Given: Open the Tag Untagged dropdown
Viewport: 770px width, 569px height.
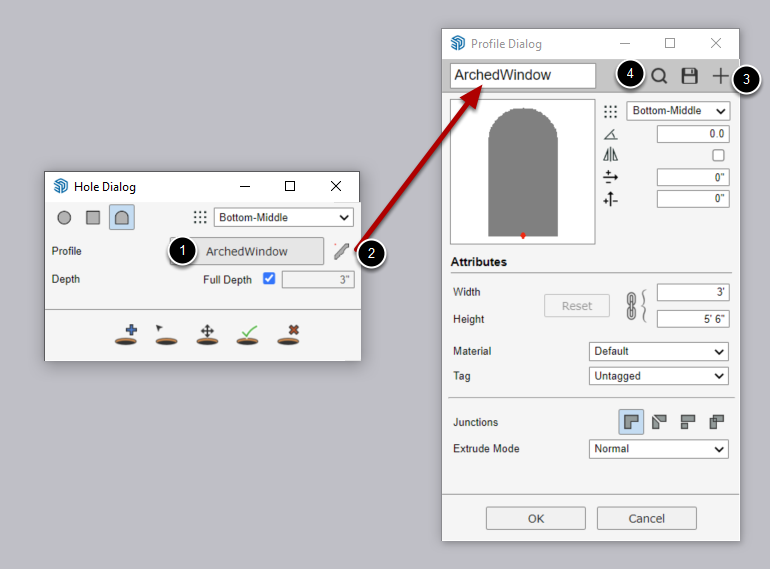Looking at the screenshot, I should click(x=659, y=376).
